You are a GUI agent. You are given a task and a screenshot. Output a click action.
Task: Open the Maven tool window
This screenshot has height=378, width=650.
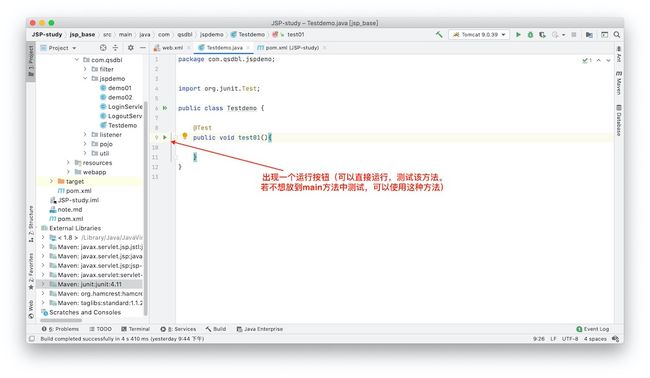coord(618,83)
